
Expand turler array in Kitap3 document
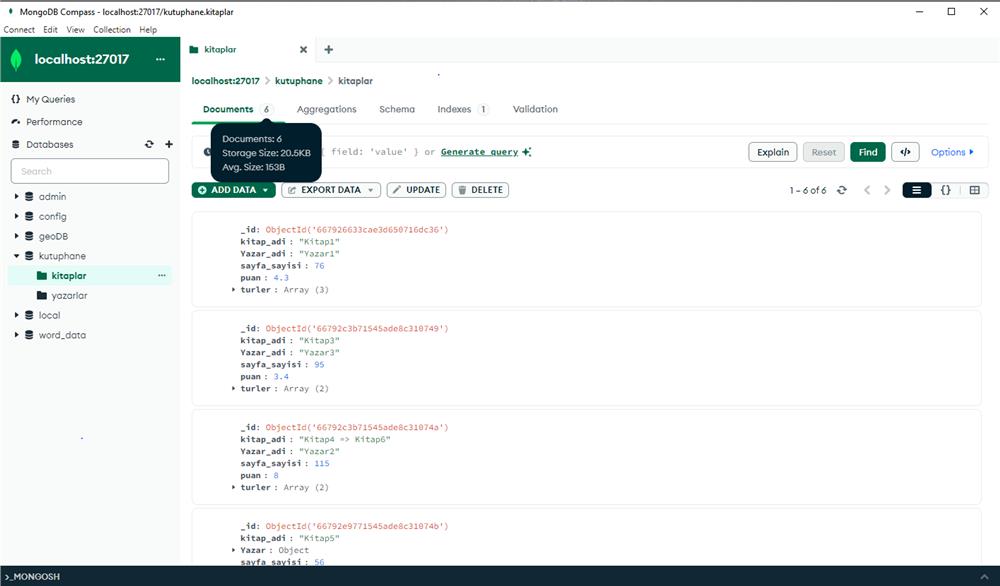tap(233, 388)
